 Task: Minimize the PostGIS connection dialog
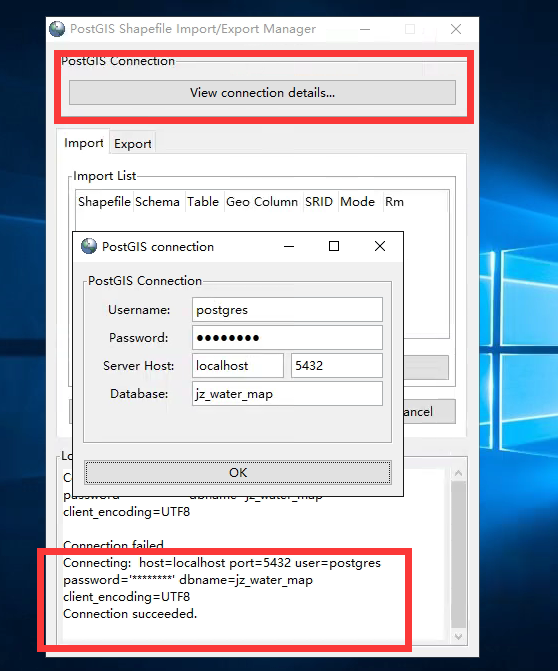(x=289, y=246)
